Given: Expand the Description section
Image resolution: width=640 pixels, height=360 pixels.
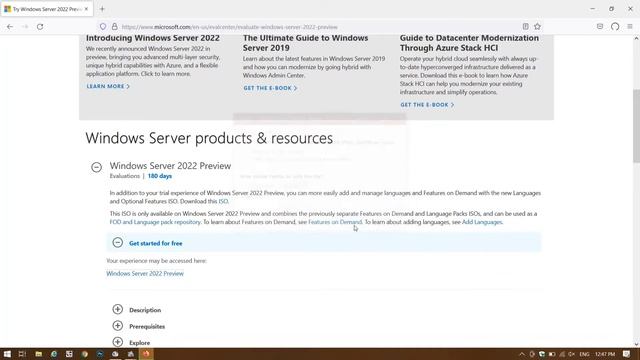Looking at the screenshot, I should pyautogui.click(x=118, y=309).
